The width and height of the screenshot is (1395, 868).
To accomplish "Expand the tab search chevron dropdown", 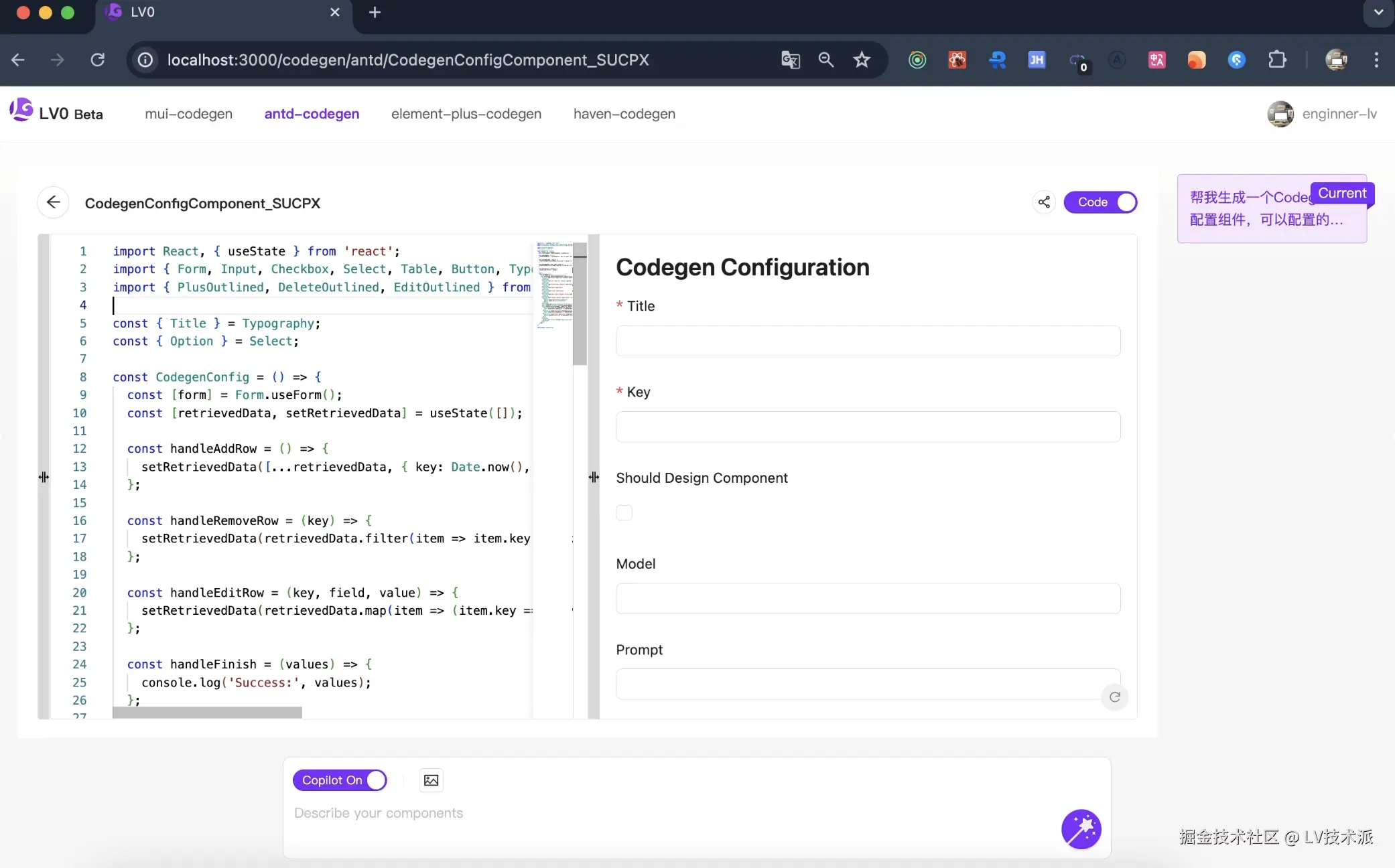I will (1378, 12).
